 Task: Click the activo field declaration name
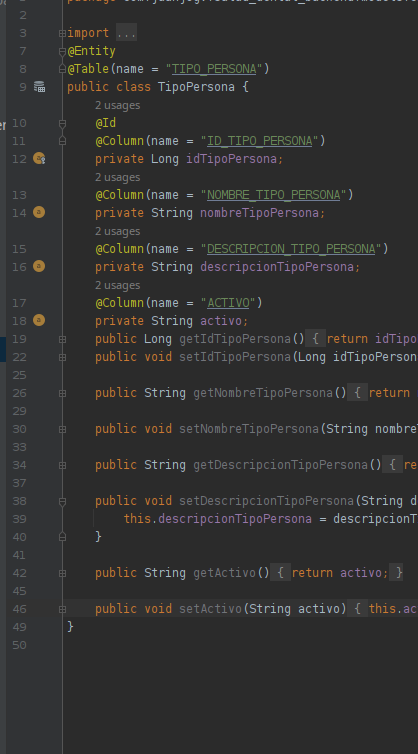coord(221,320)
